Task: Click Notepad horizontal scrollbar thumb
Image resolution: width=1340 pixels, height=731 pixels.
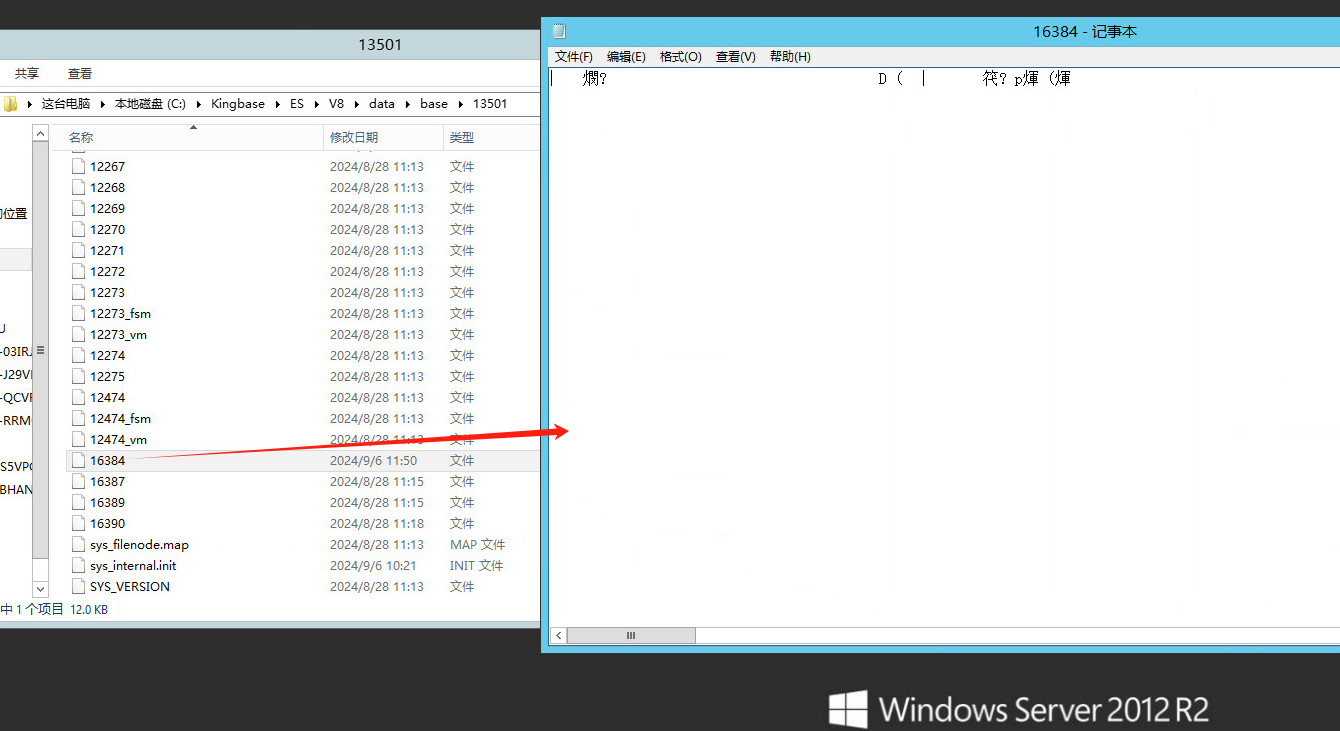Action: (x=631, y=635)
